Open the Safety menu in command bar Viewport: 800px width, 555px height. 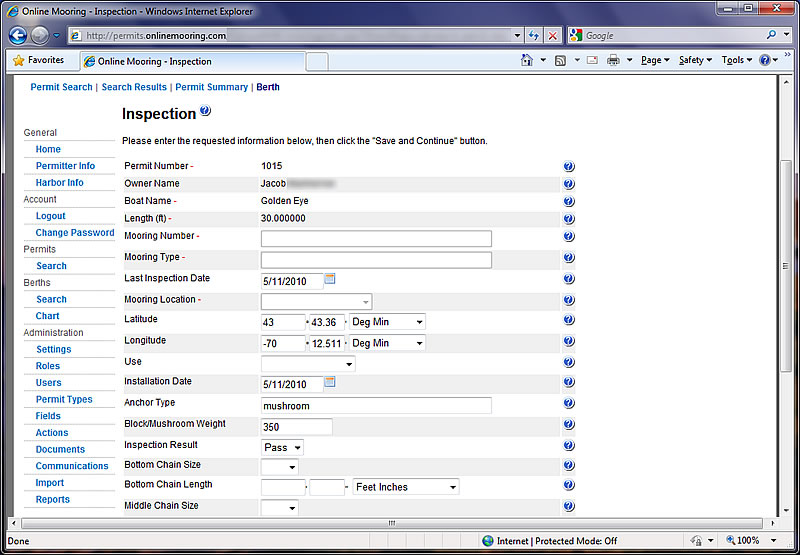coord(694,61)
